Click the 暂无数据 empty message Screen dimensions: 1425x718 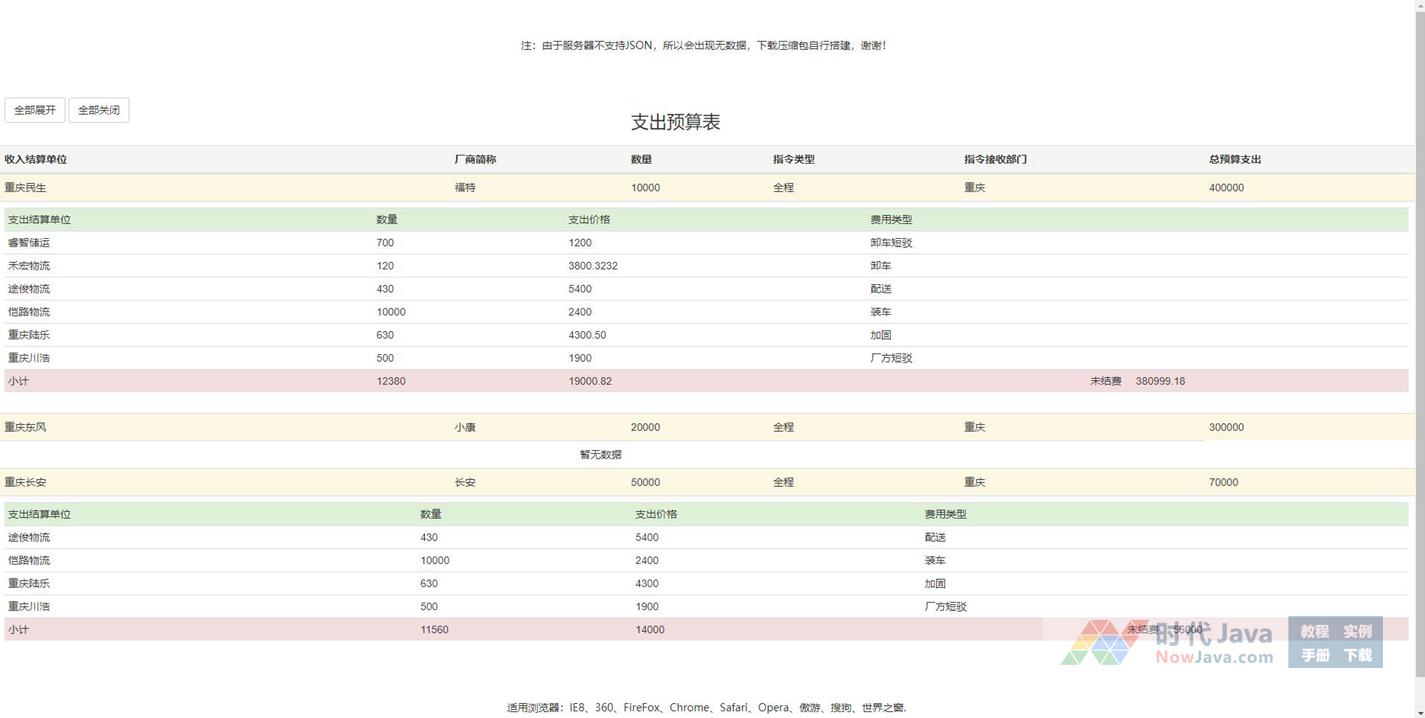[x=601, y=455]
